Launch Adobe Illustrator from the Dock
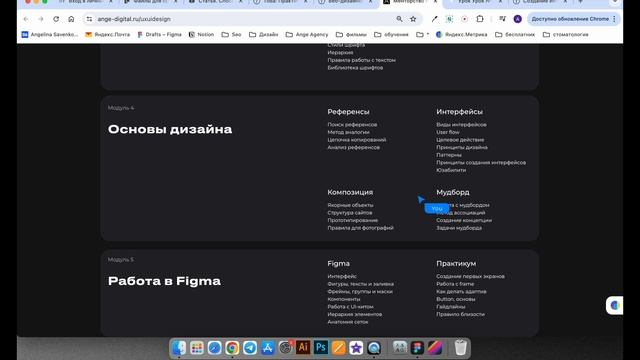Image resolution: width=640 pixels, height=360 pixels. 303,348
